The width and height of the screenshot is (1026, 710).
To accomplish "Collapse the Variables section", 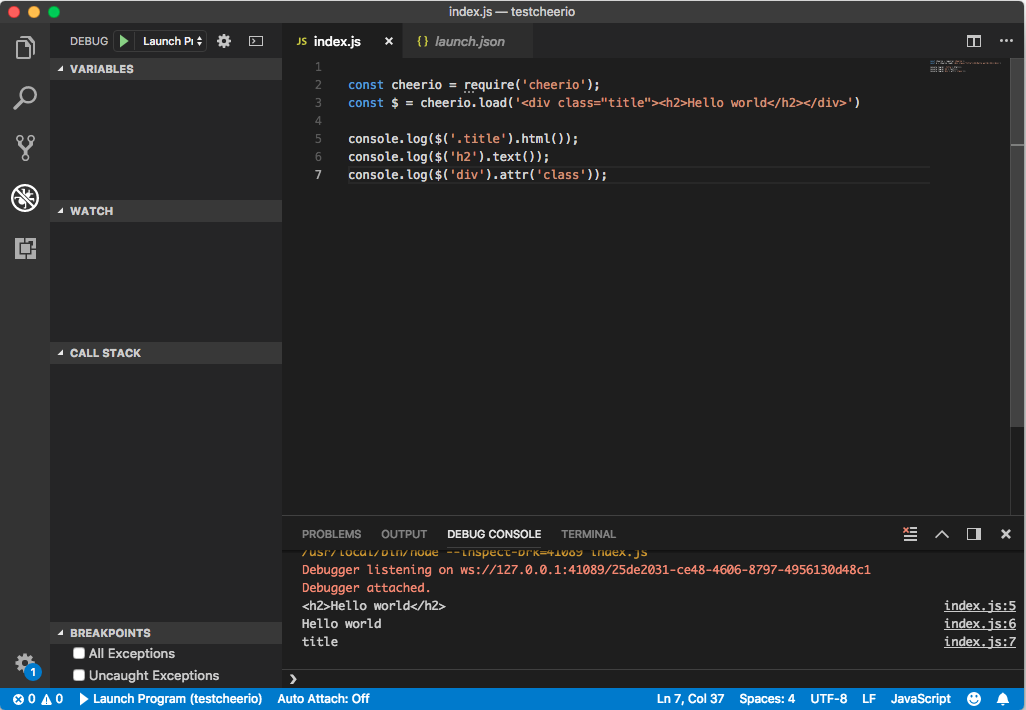I will [x=166, y=69].
